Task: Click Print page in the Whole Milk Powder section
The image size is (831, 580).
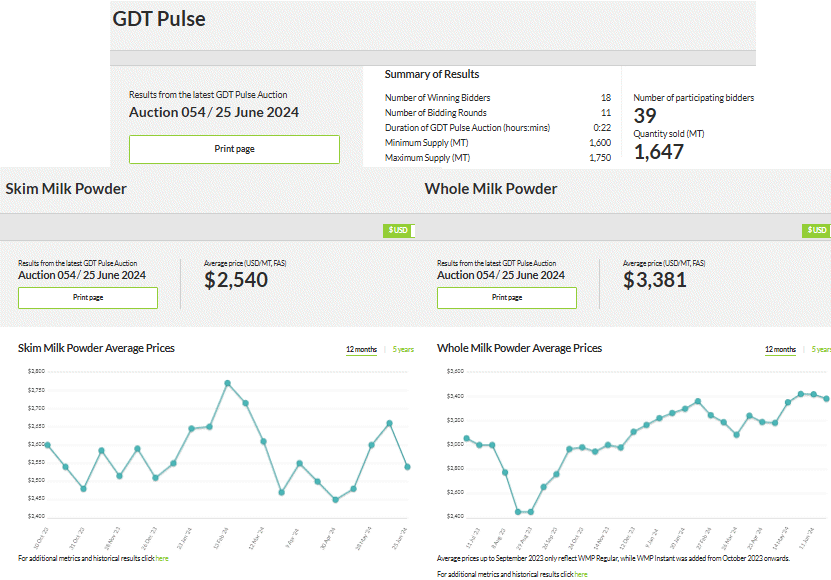Action: (507, 297)
